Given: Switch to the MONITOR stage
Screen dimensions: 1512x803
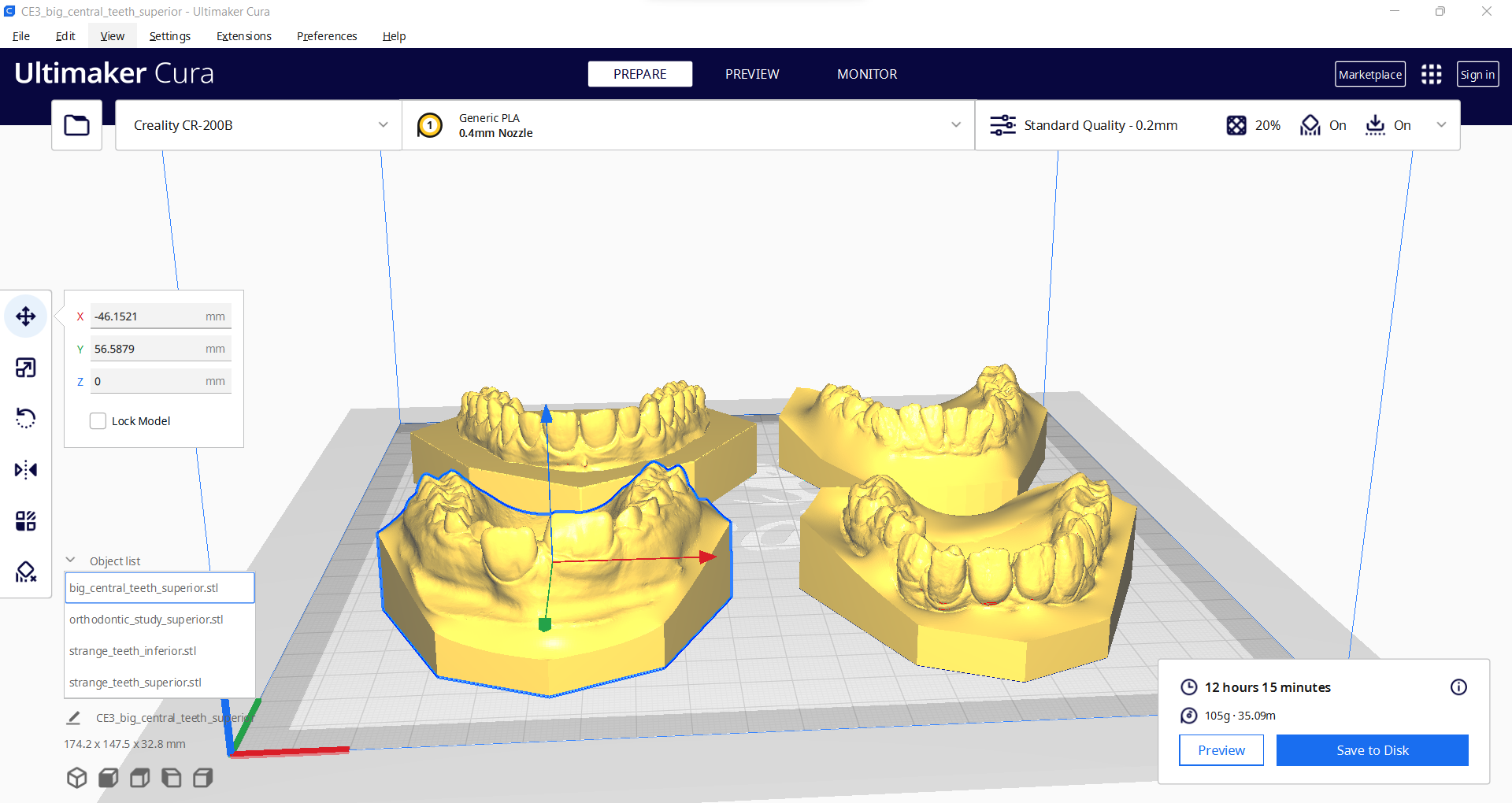Looking at the screenshot, I should [867, 74].
